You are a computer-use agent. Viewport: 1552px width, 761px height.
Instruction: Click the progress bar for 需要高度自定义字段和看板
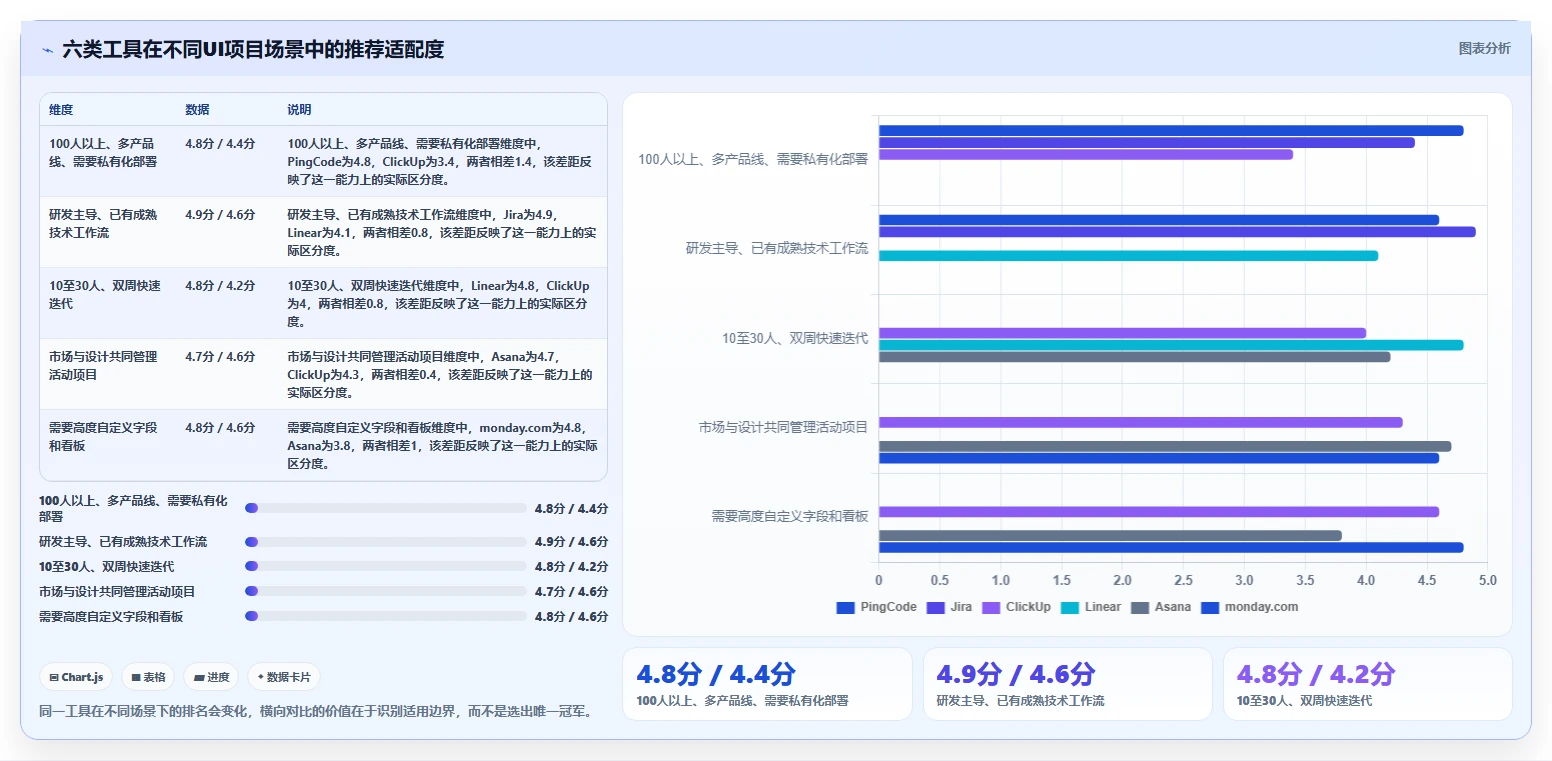click(x=386, y=616)
